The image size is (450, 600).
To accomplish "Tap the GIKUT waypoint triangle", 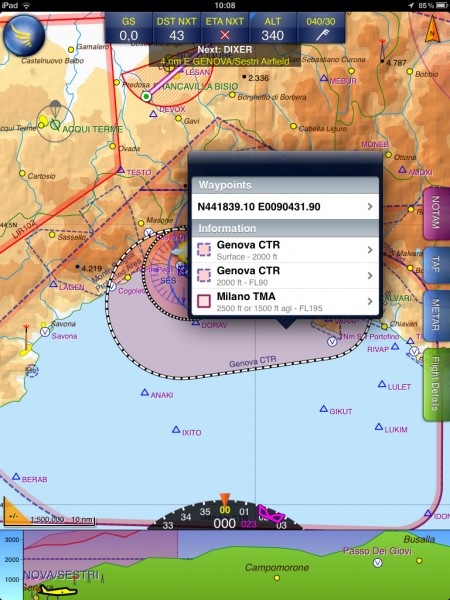I will (x=324, y=409).
